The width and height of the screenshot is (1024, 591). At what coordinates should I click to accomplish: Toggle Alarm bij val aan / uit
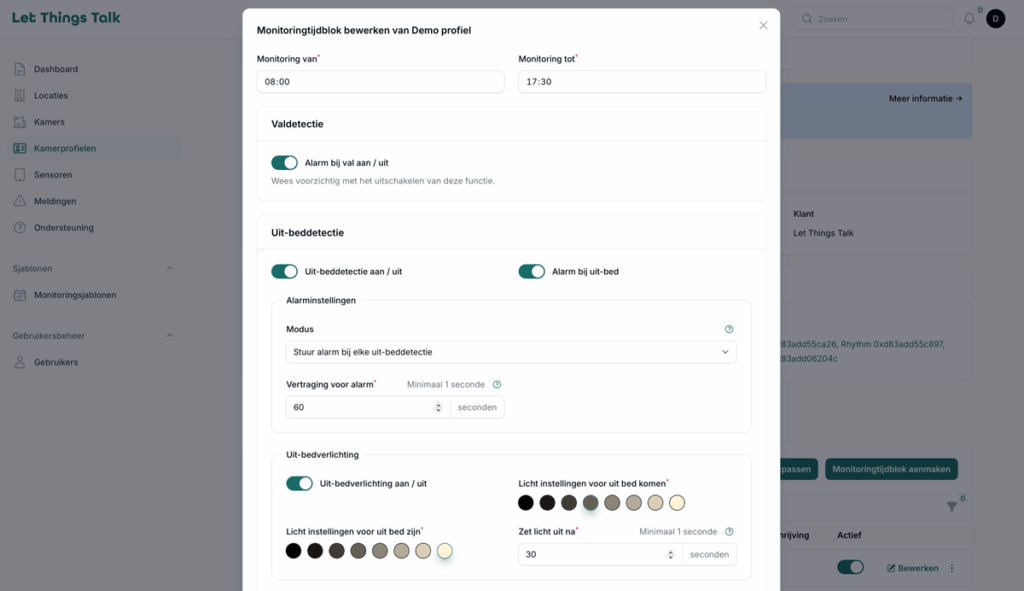[x=284, y=163]
